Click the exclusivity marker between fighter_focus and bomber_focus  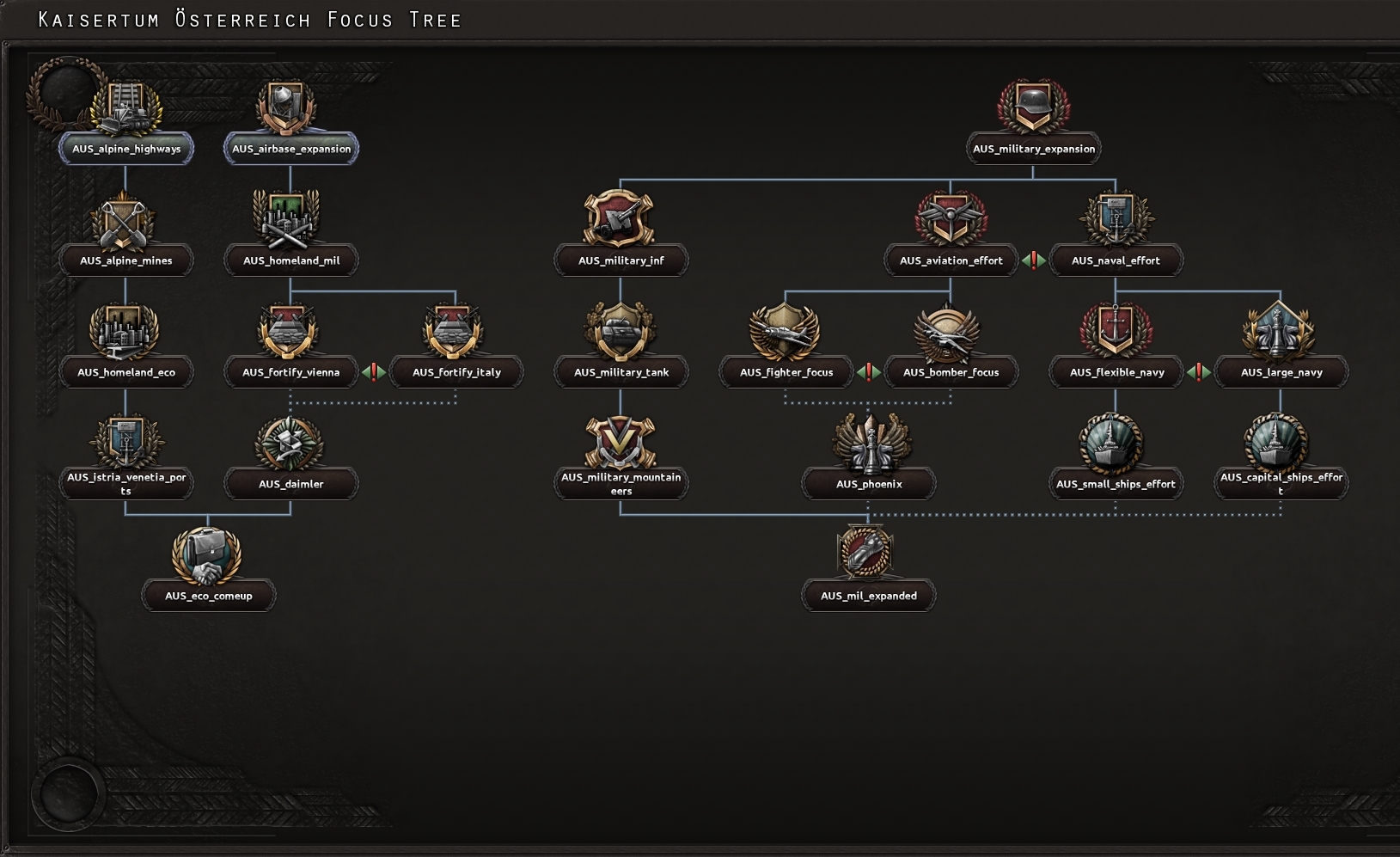(868, 372)
